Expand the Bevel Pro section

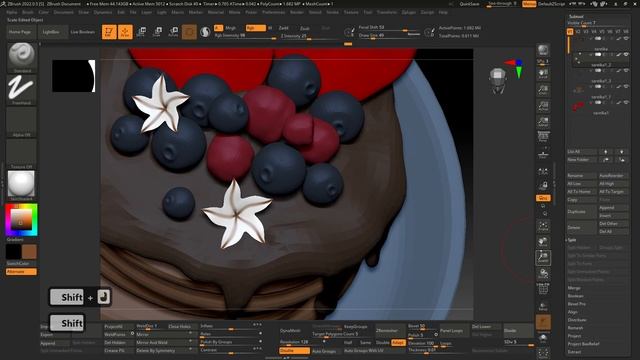576,304
